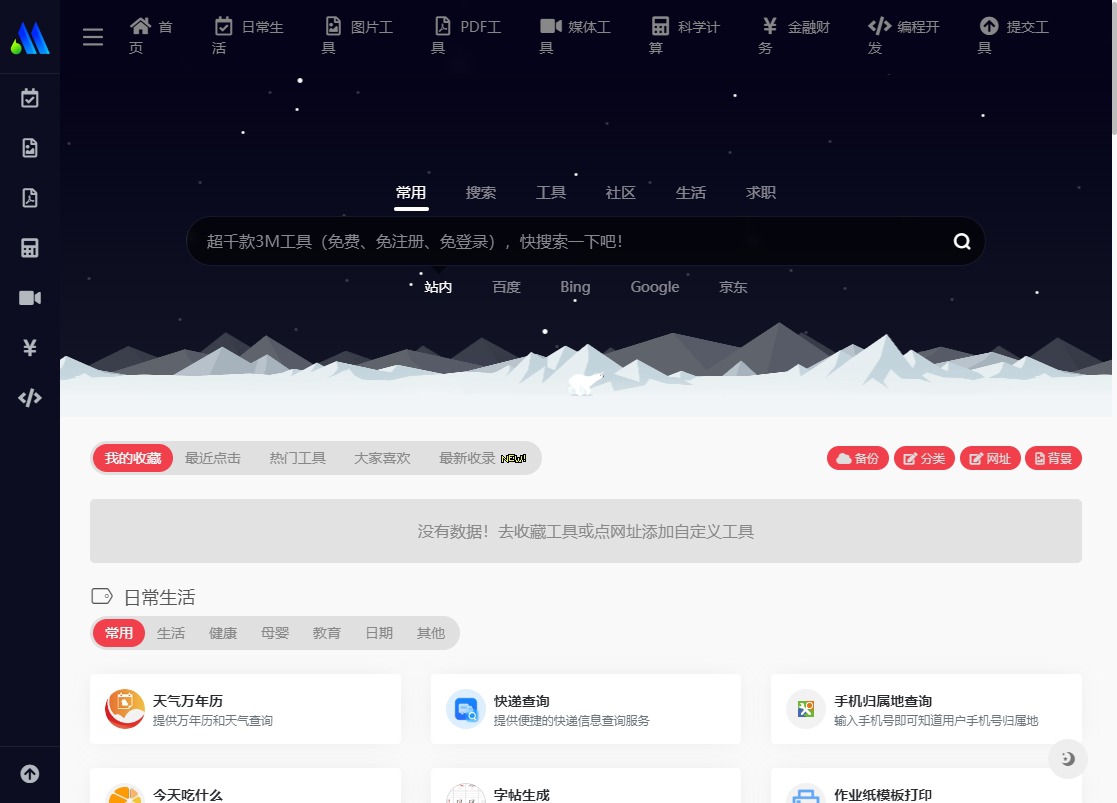Click the 背景 background button
The height and width of the screenshot is (803, 1117).
pos(1053,458)
